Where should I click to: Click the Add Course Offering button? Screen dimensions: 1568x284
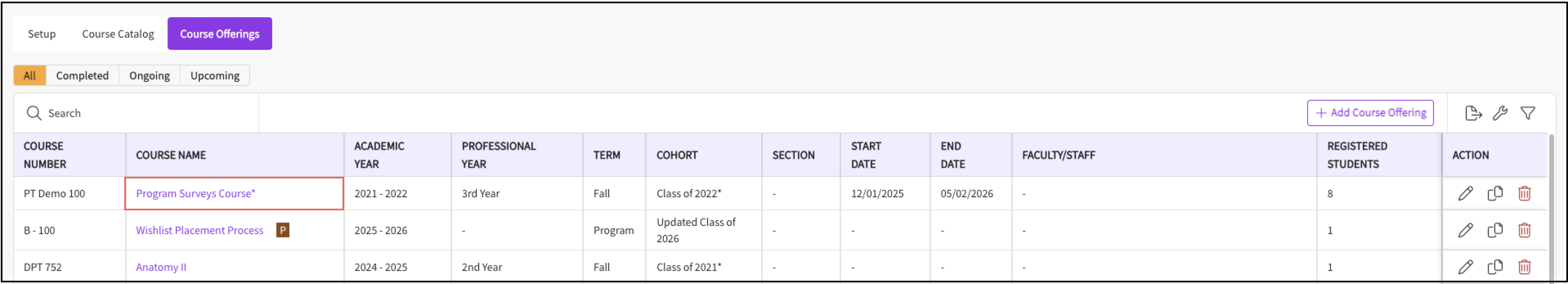1370,113
